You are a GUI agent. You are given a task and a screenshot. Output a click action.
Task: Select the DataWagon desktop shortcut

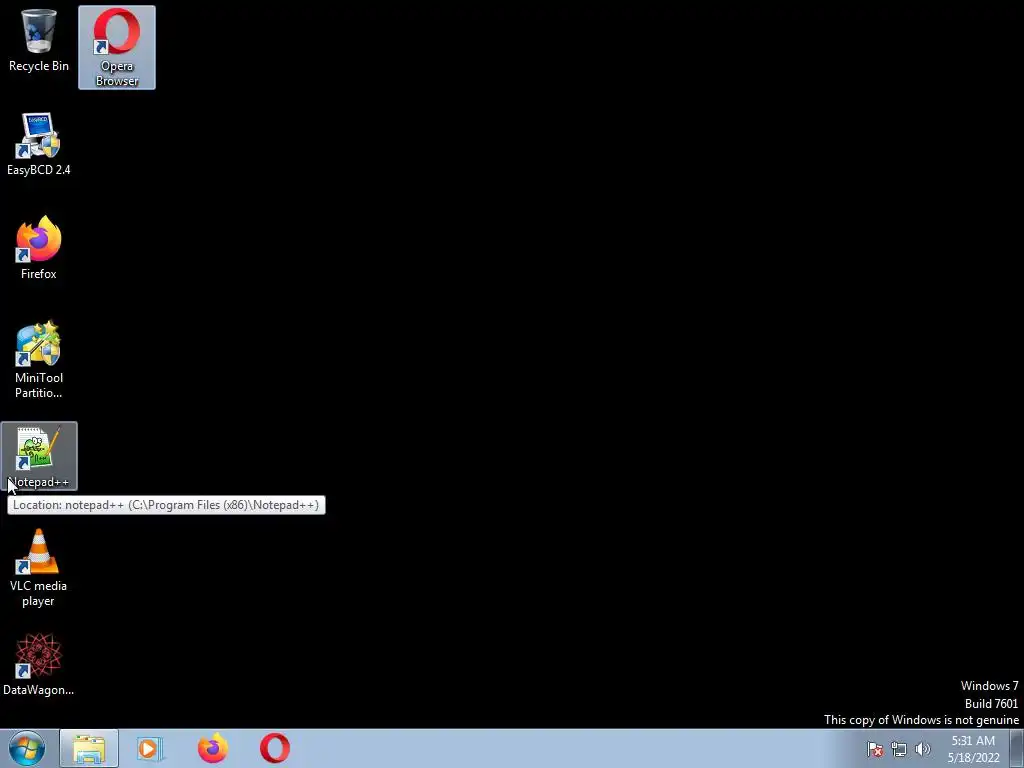coord(39,664)
